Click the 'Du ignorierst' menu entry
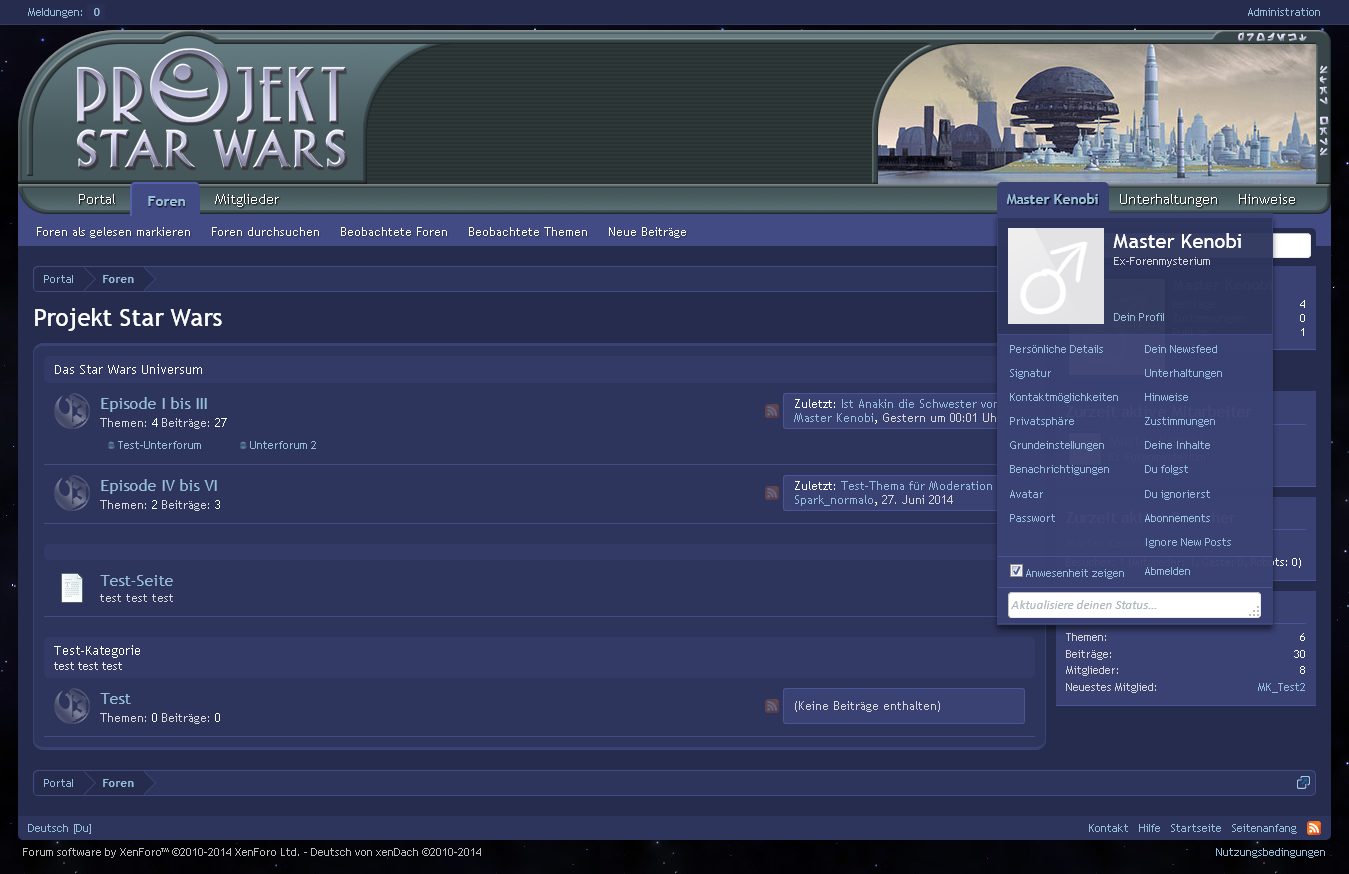 1177,494
